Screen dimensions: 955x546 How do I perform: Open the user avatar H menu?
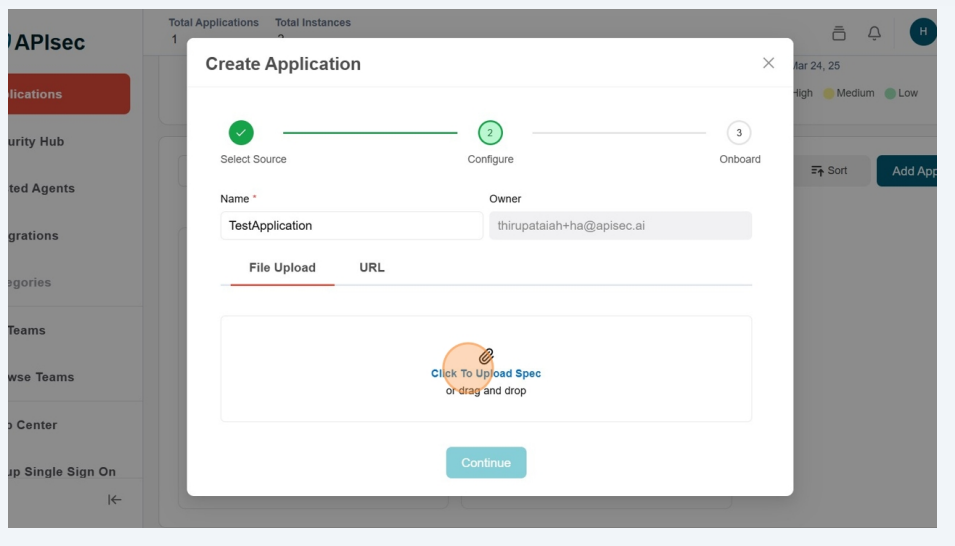click(x=922, y=32)
